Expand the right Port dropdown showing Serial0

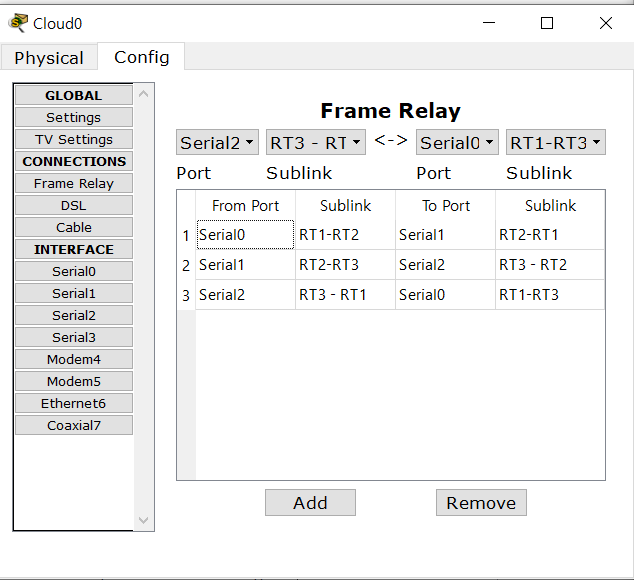point(457,142)
